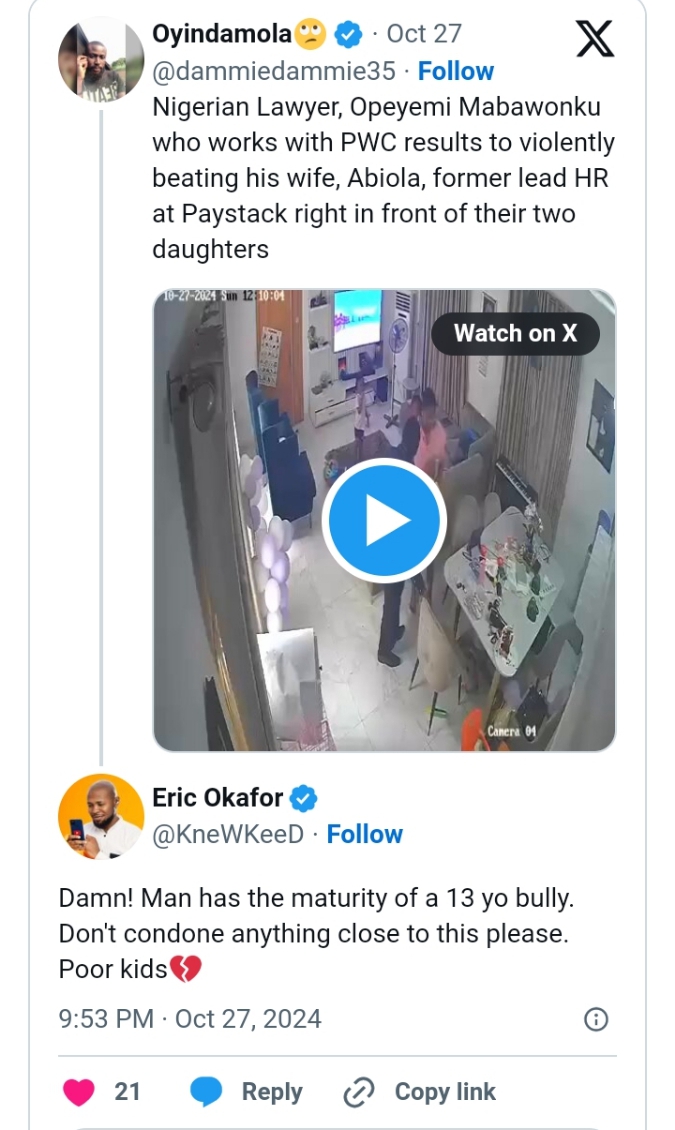Viewport: 675px width, 1130px height.
Task: Follow @KneWKeeD
Action: pos(365,834)
